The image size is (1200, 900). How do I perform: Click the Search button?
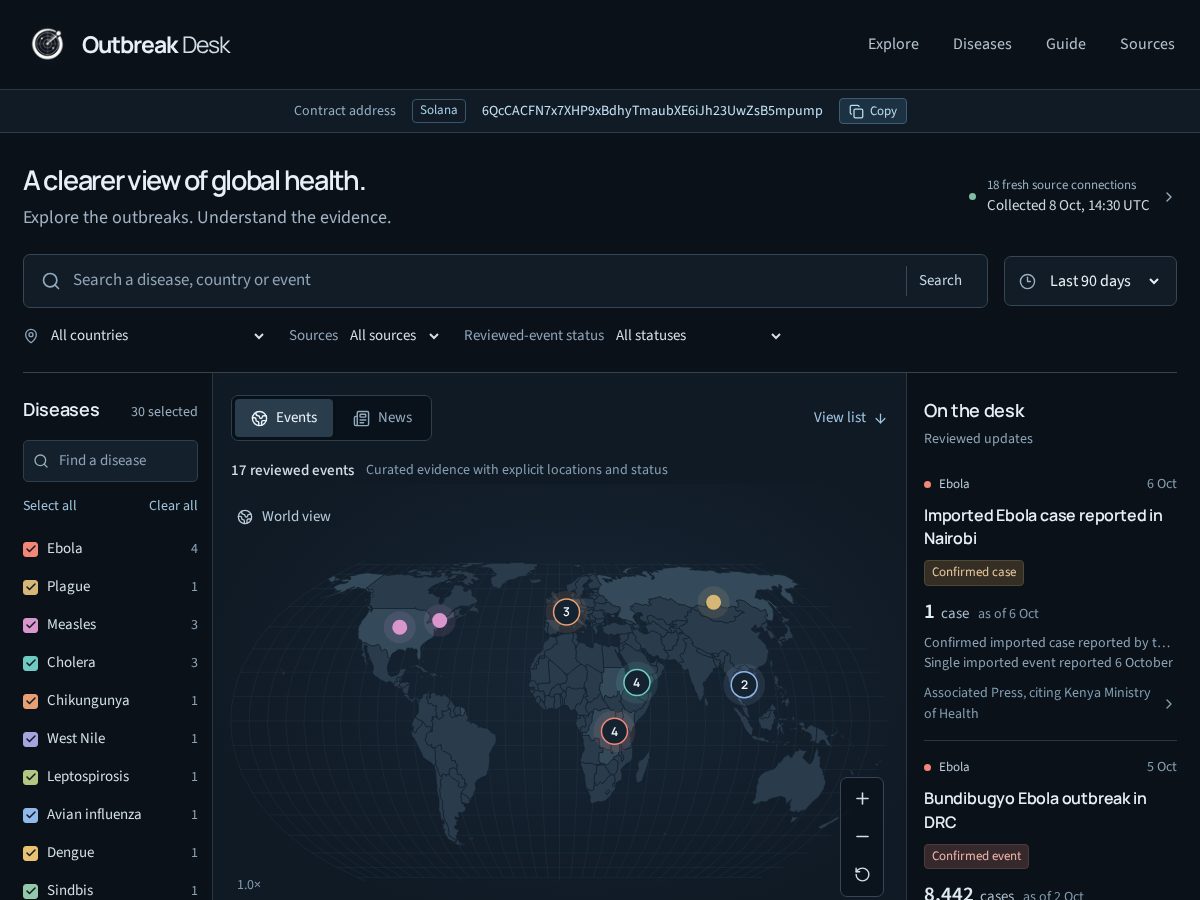pos(940,281)
